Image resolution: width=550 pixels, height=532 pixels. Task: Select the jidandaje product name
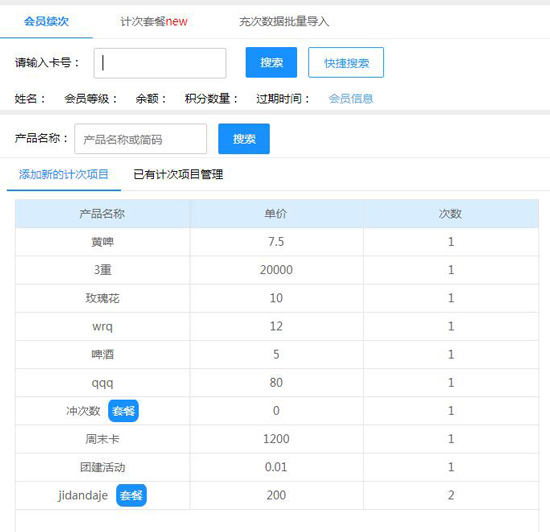click(83, 495)
